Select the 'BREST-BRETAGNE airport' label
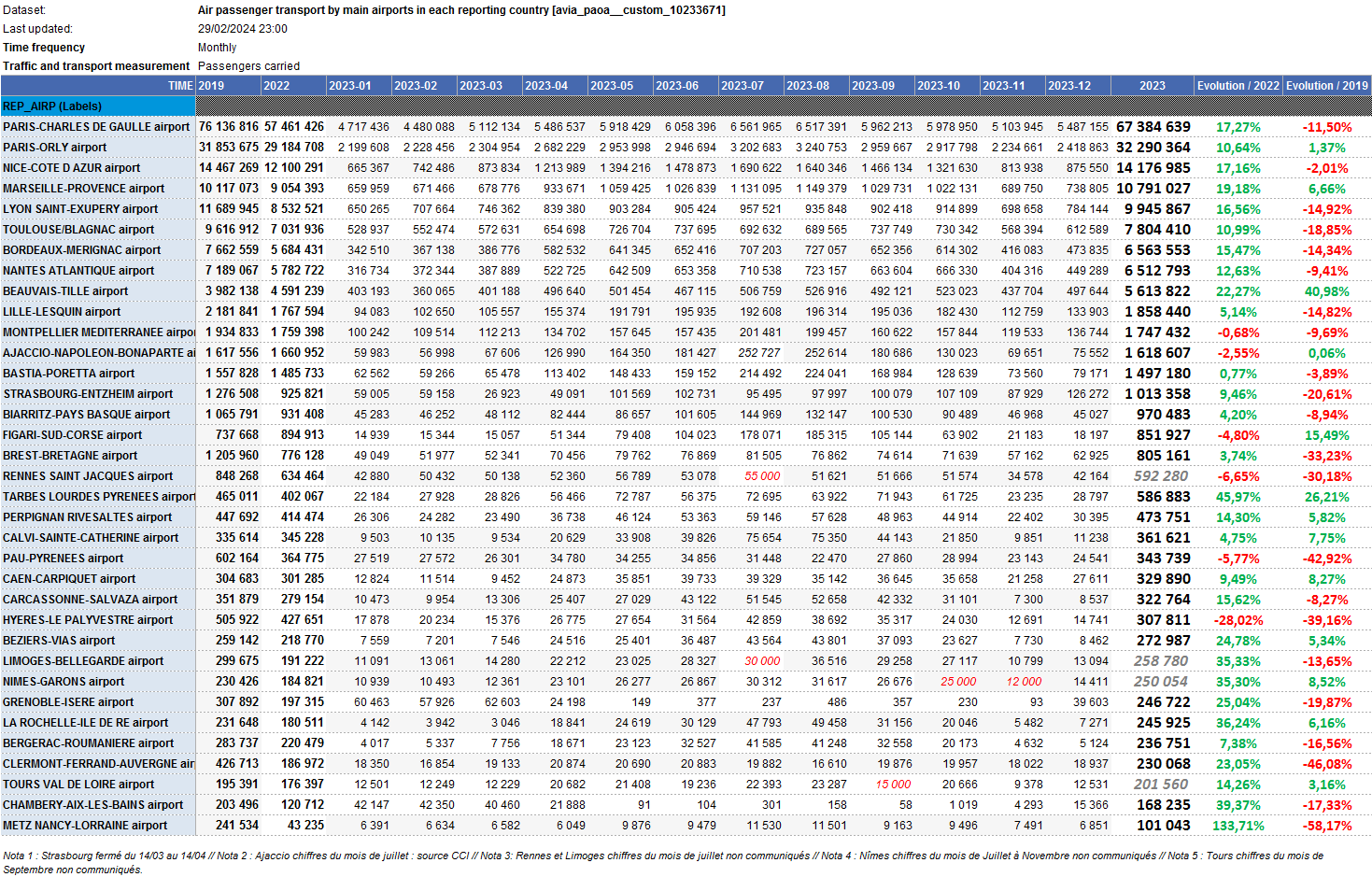 pyautogui.click(x=70, y=455)
